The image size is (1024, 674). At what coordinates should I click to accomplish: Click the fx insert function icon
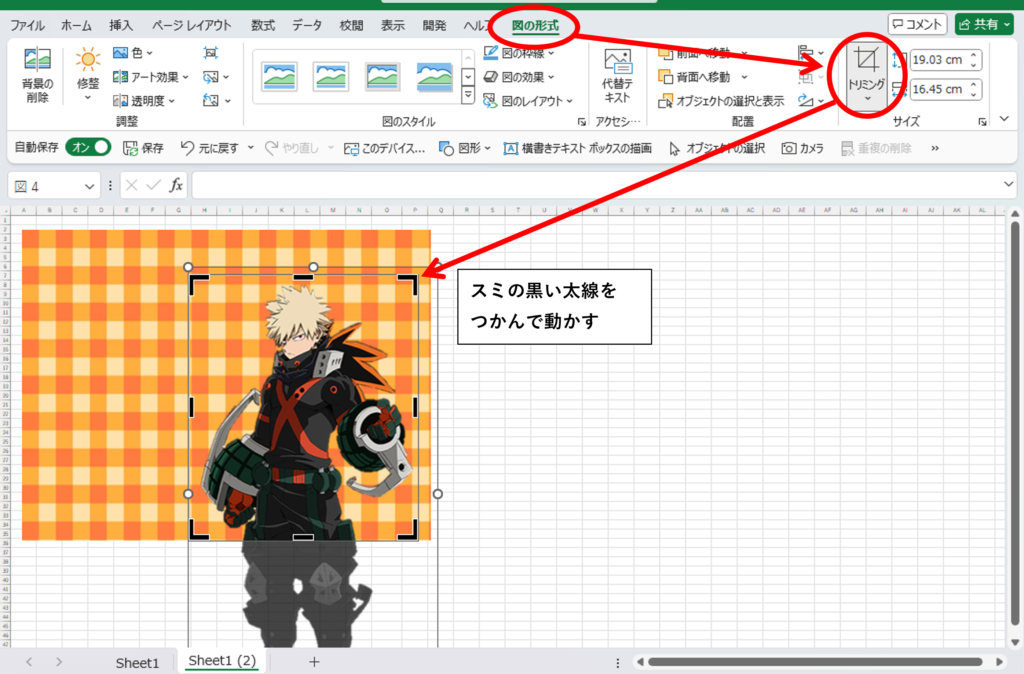[176, 185]
